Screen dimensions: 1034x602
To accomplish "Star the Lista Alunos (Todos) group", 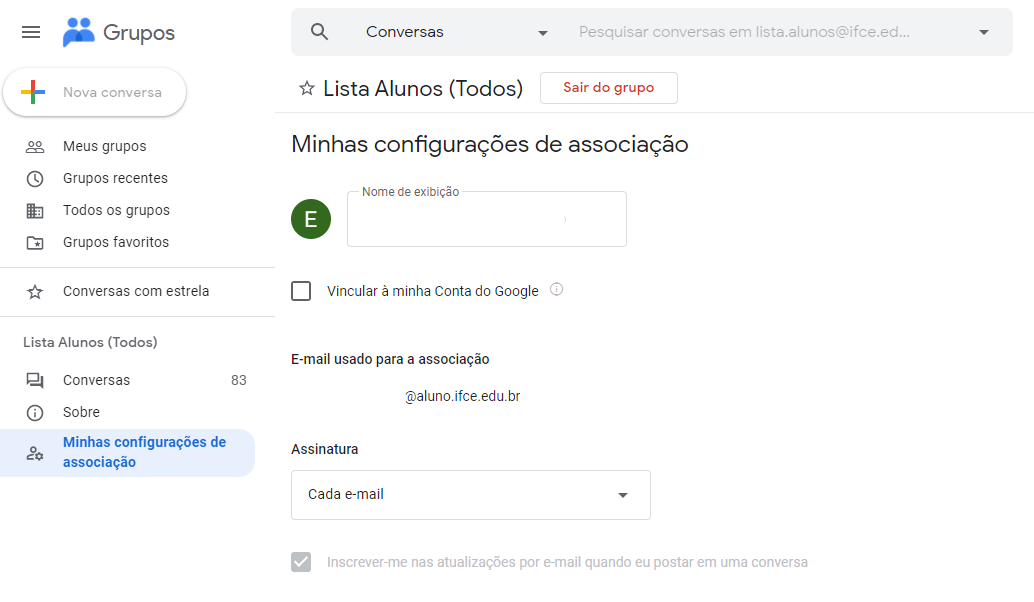I will (x=307, y=88).
